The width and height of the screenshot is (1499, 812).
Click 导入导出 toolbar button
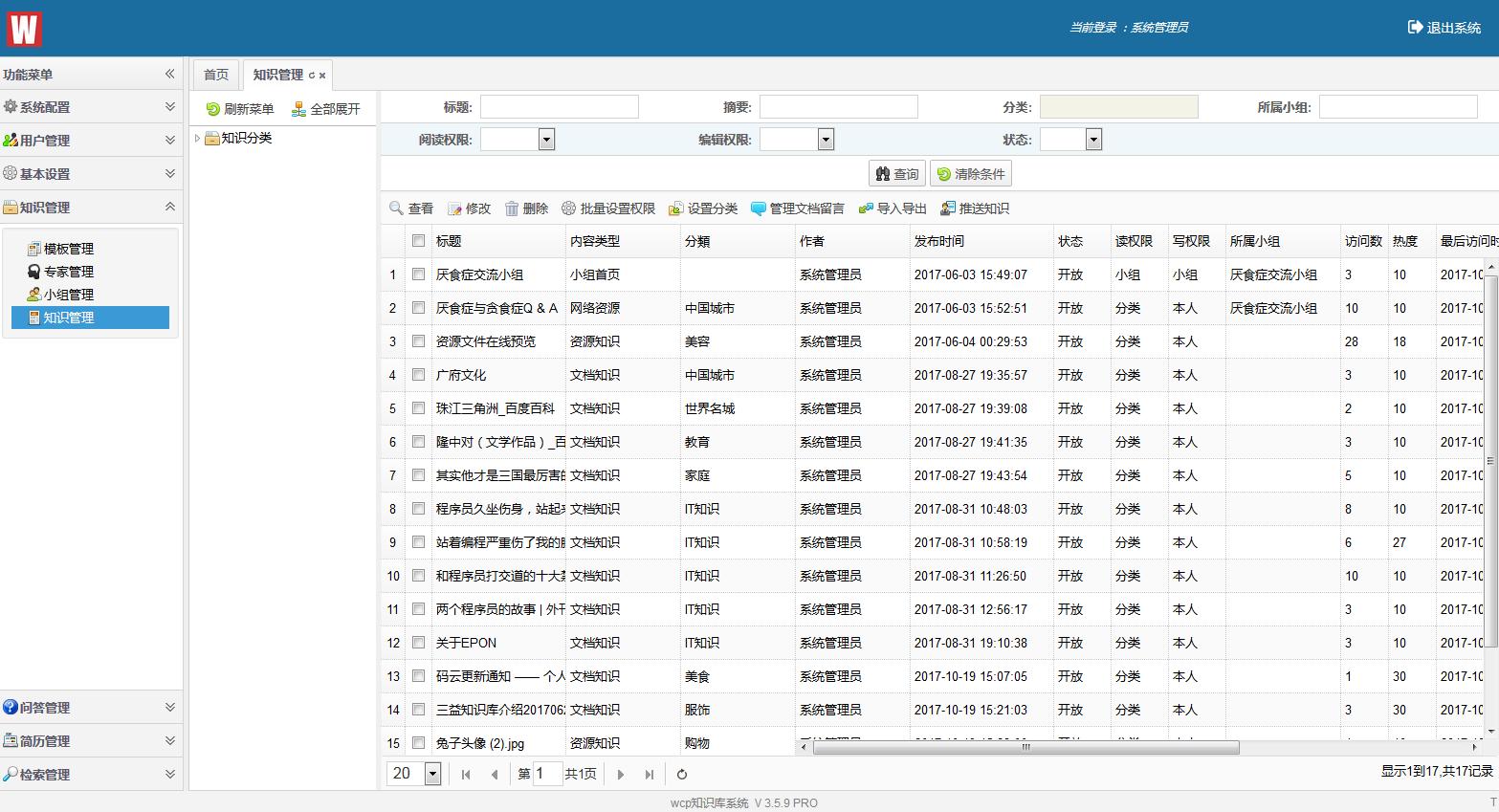[x=893, y=208]
